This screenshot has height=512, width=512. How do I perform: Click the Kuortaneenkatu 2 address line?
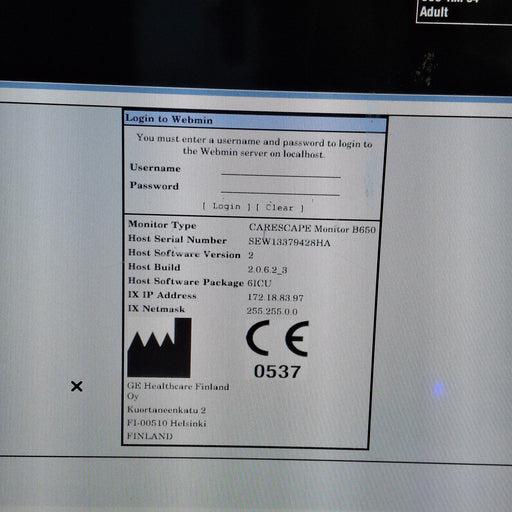166,410
